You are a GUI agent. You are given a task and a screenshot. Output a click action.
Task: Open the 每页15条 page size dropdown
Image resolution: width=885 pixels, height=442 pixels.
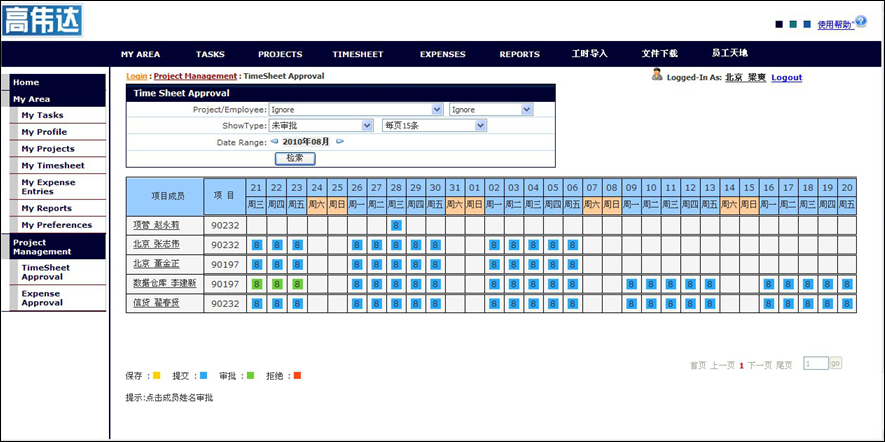click(x=434, y=125)
